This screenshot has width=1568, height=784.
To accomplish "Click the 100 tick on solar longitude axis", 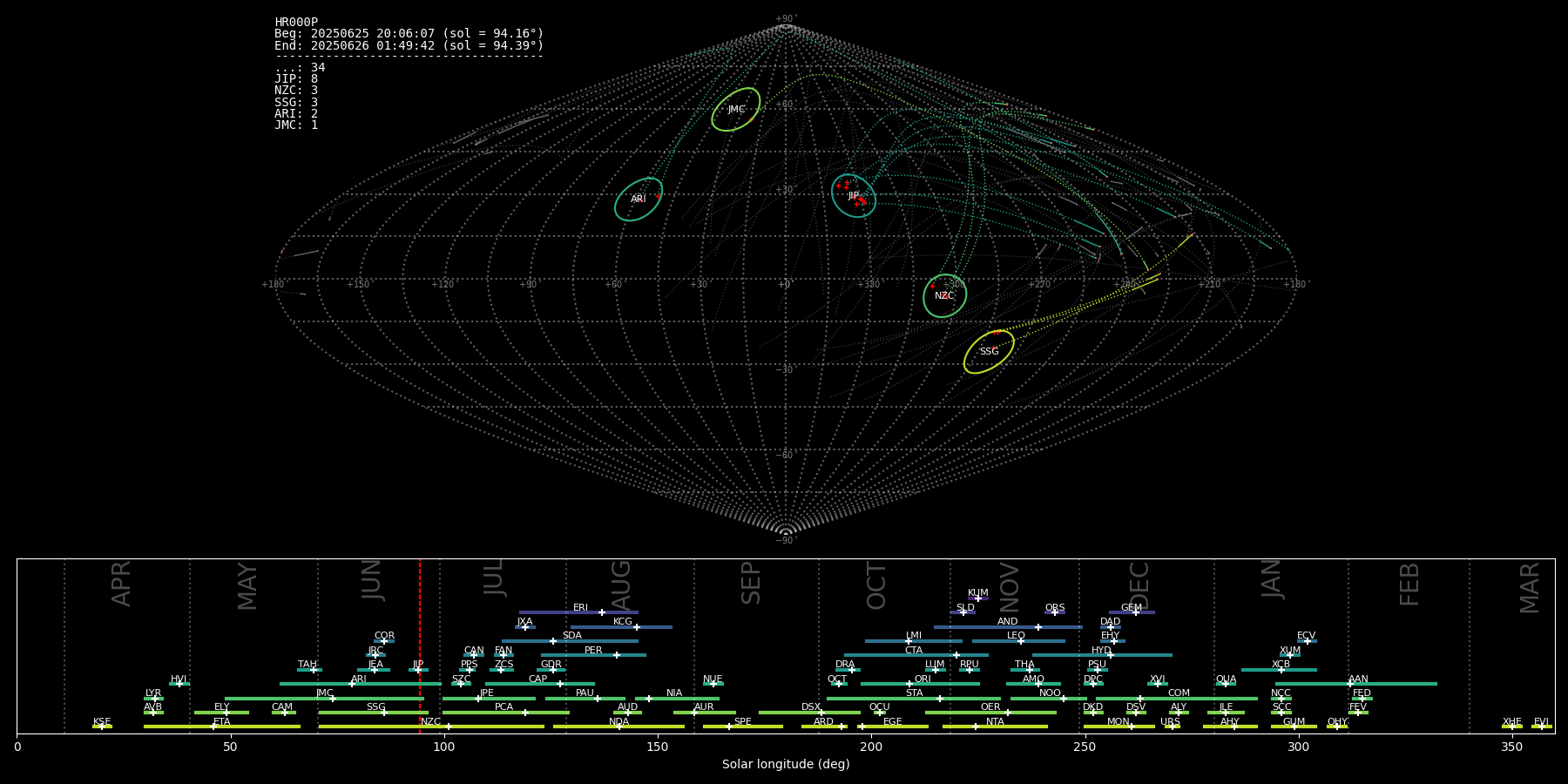I will click(x=444, y=747).
